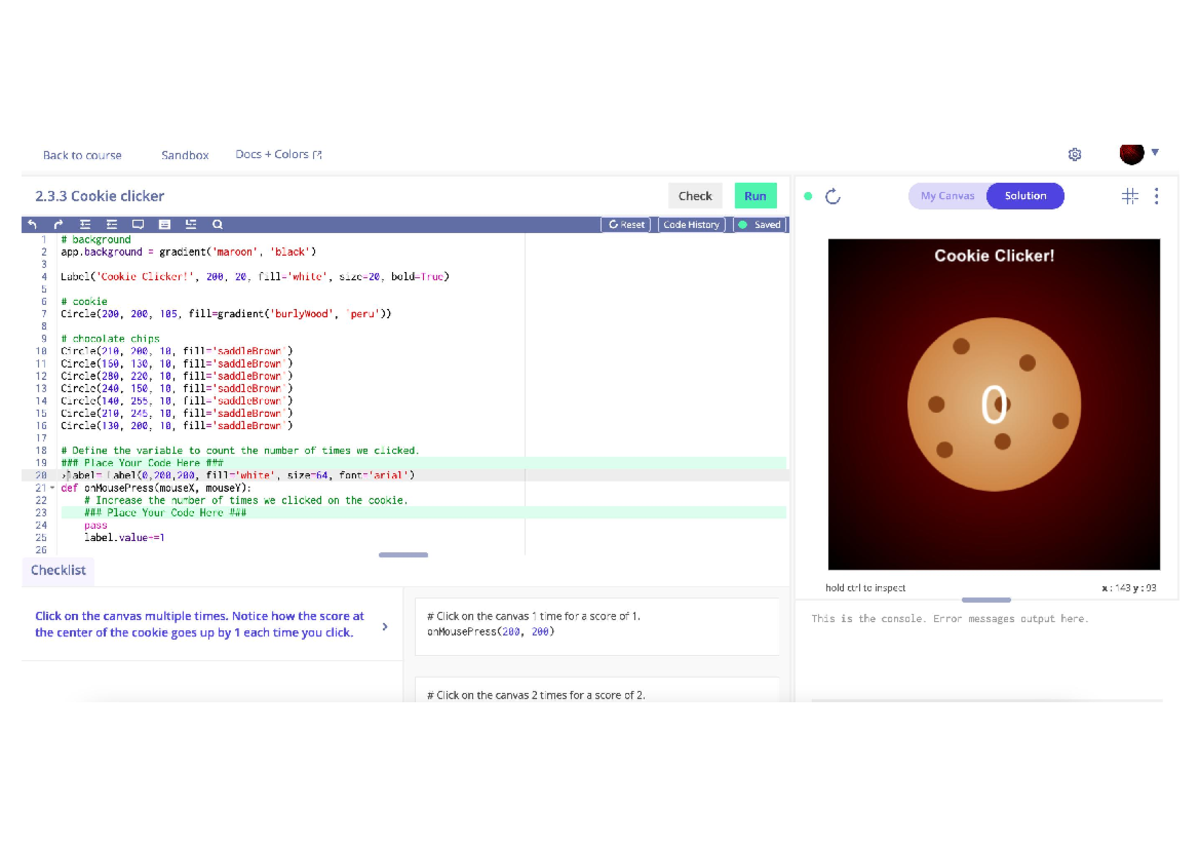Open the Sandbox page
This screenshot has height=848, width=1200.
185,155
